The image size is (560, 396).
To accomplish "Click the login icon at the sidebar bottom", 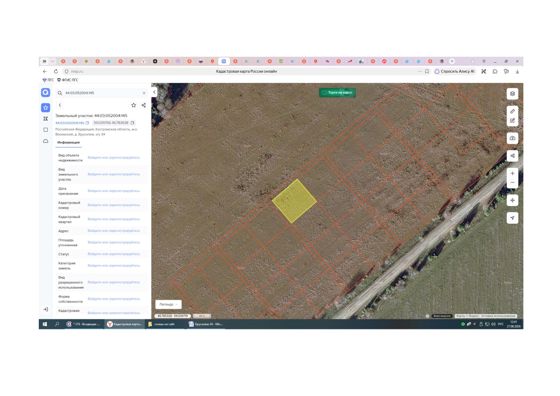I will [46, 309].
